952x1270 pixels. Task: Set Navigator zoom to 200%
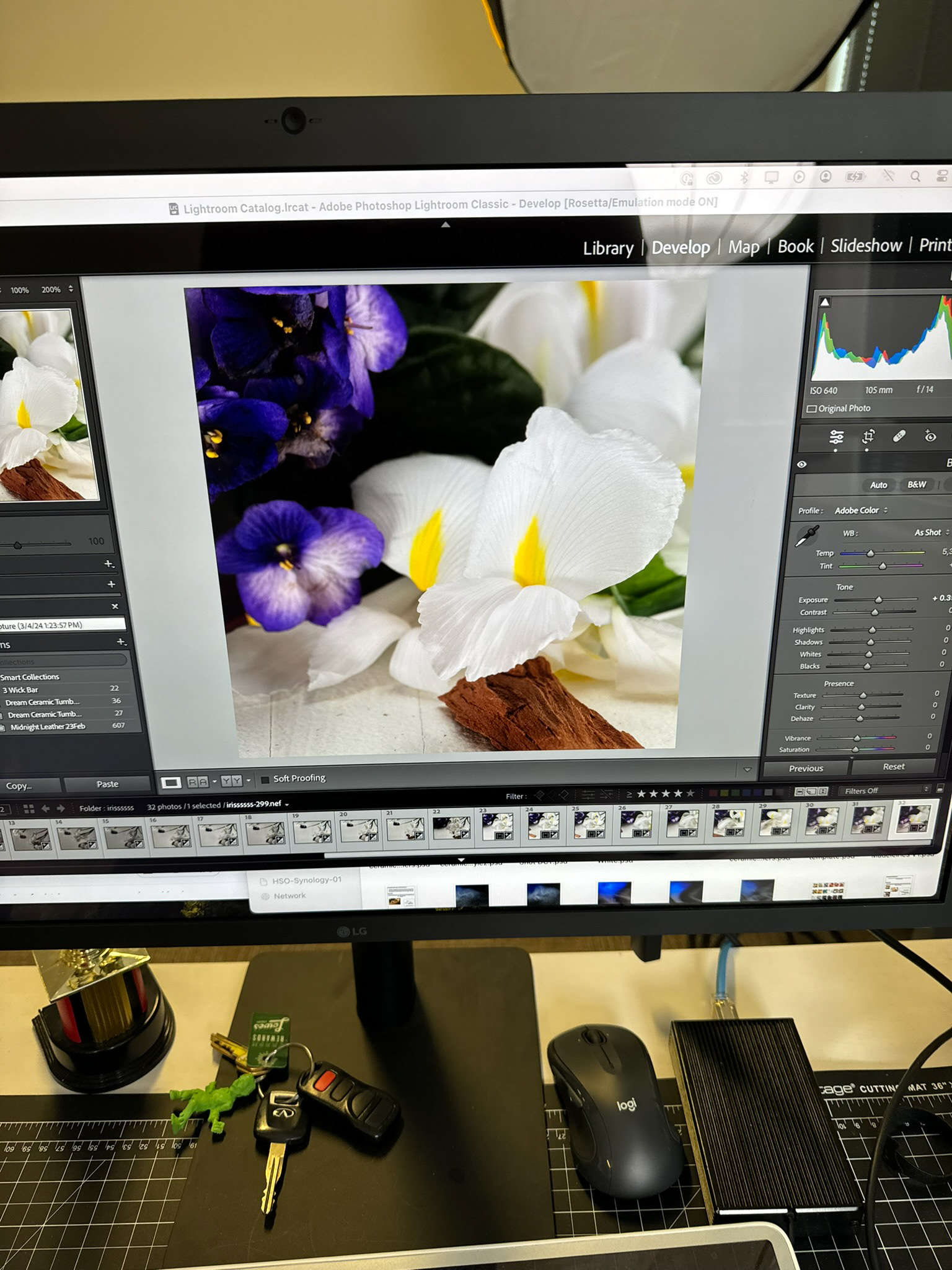(x=51, y=290)
